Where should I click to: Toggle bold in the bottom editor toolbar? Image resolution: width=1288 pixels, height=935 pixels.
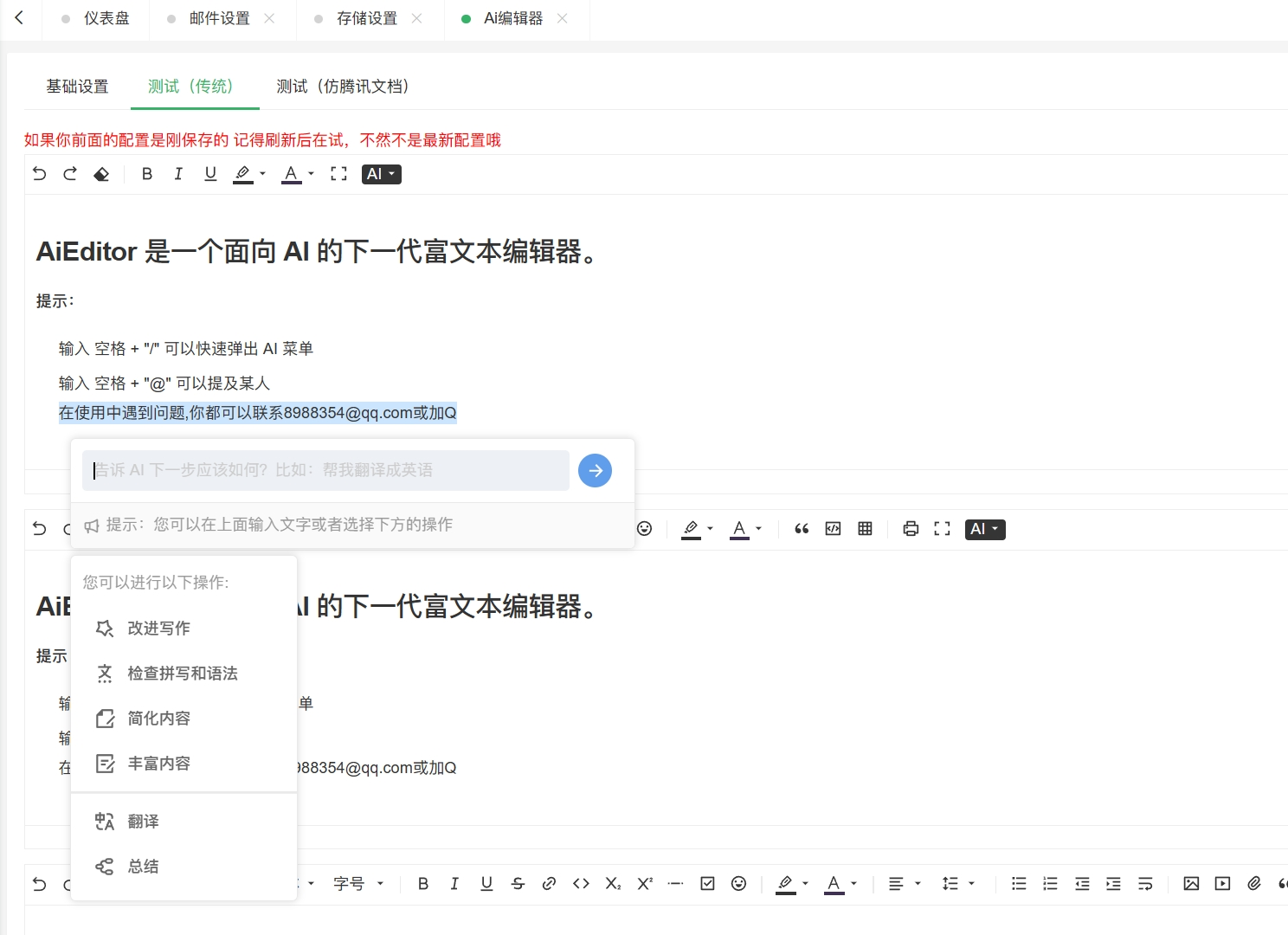coord(423,884)
